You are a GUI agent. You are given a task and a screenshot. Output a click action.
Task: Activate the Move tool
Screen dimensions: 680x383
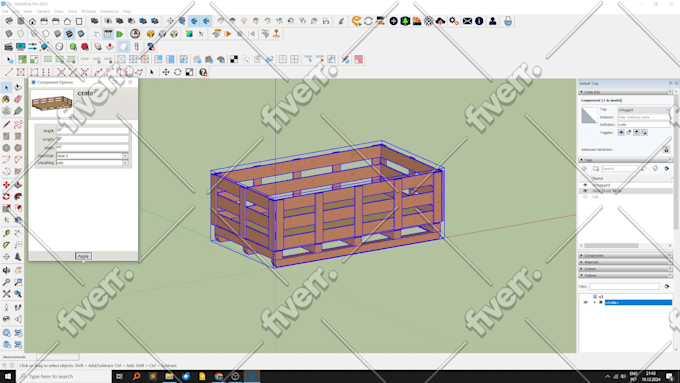6,185
